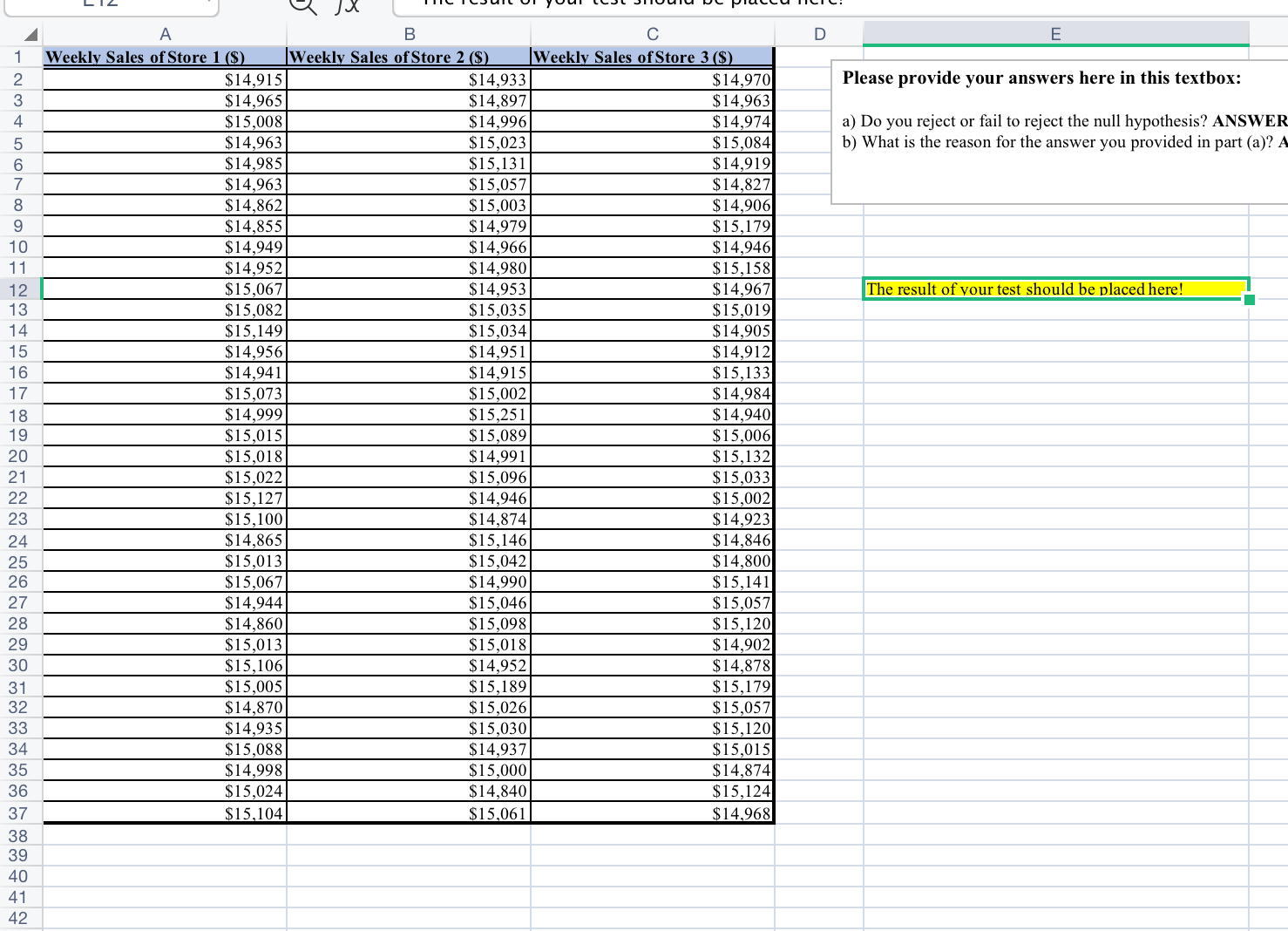
Task: Select cell with value $15,096
Action: click(x=409, y=477)
